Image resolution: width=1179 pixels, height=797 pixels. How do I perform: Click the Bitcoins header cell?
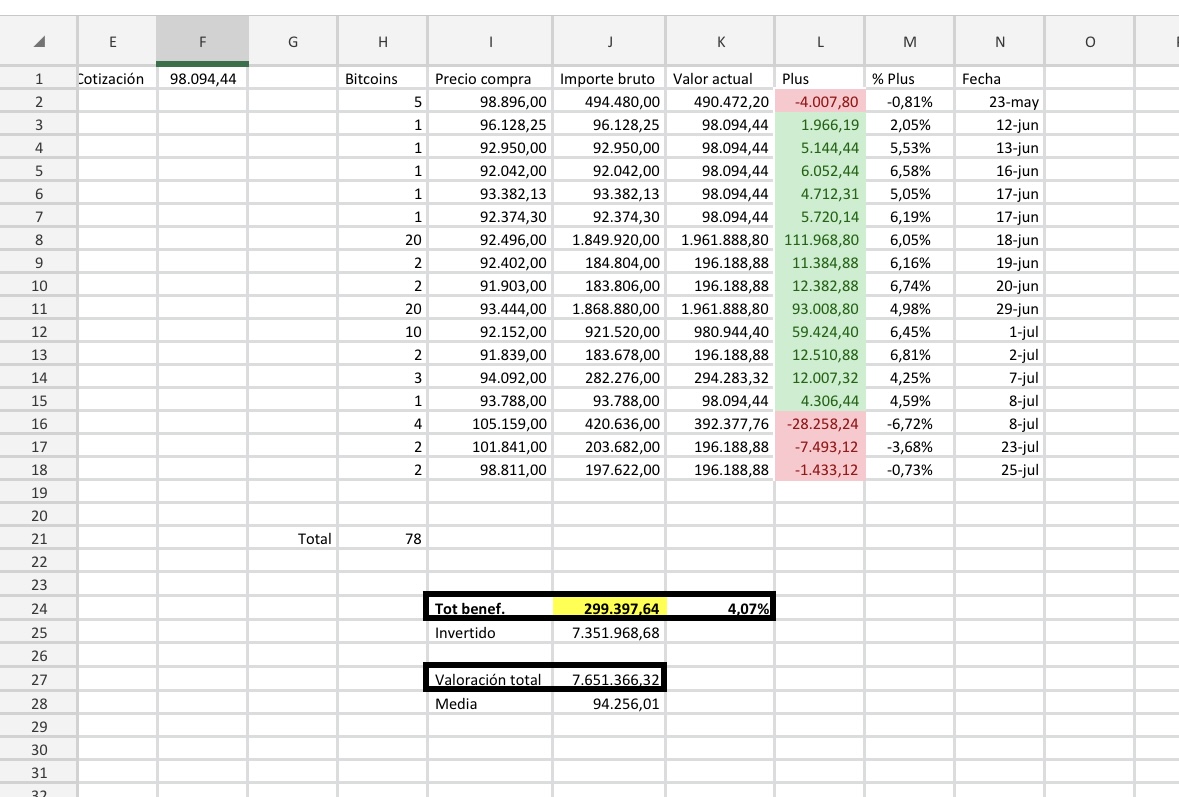[x=383, y=78]
